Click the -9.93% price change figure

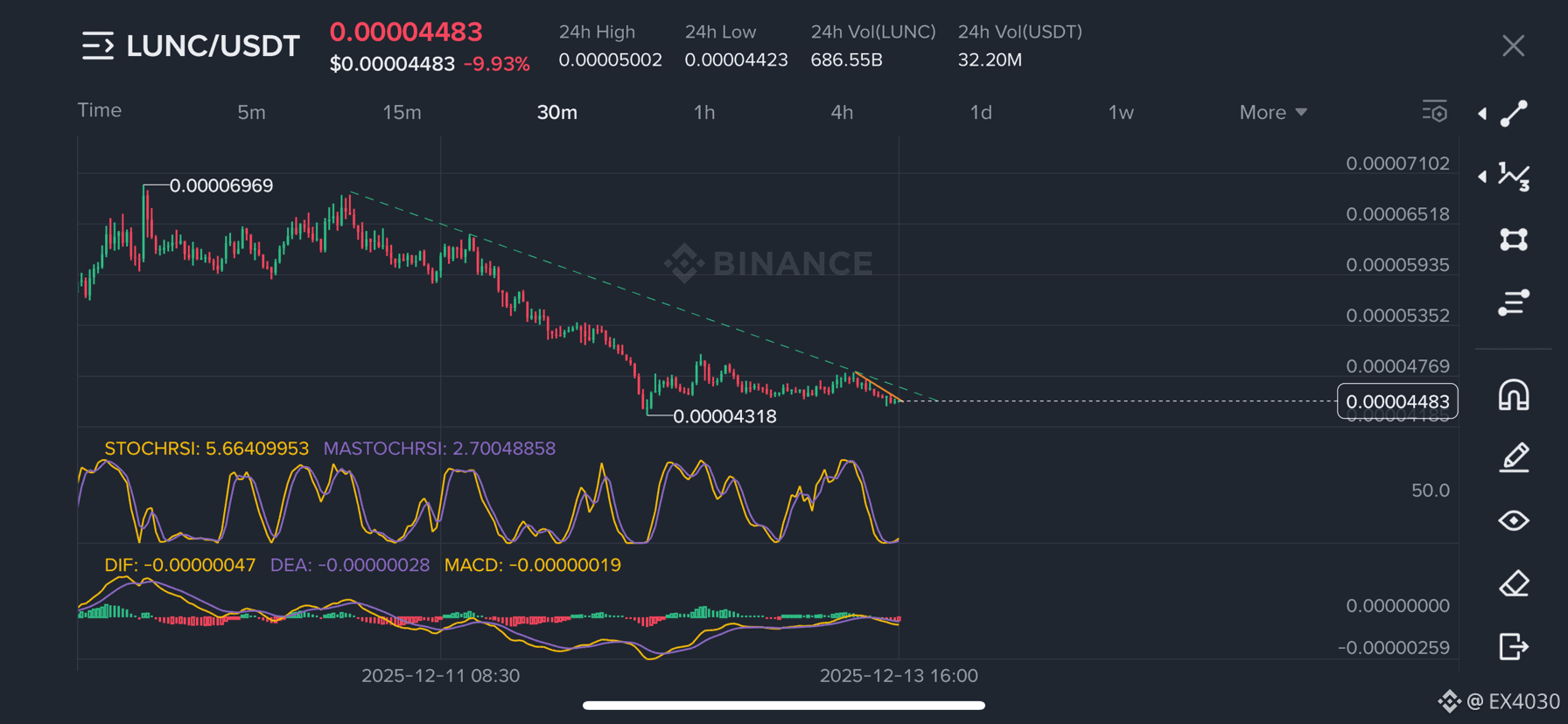pyautogui.click(x=497, y=64)
